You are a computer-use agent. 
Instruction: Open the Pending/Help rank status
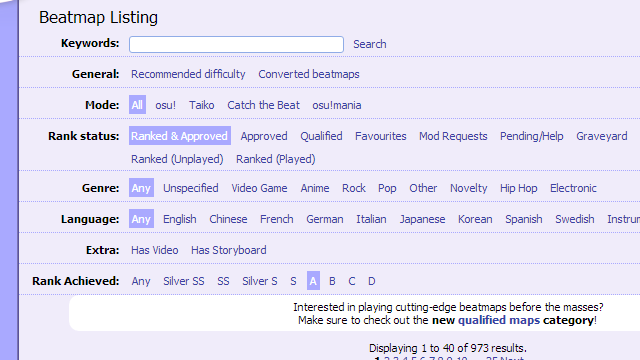pyautogui.click(x=531, y=136)
